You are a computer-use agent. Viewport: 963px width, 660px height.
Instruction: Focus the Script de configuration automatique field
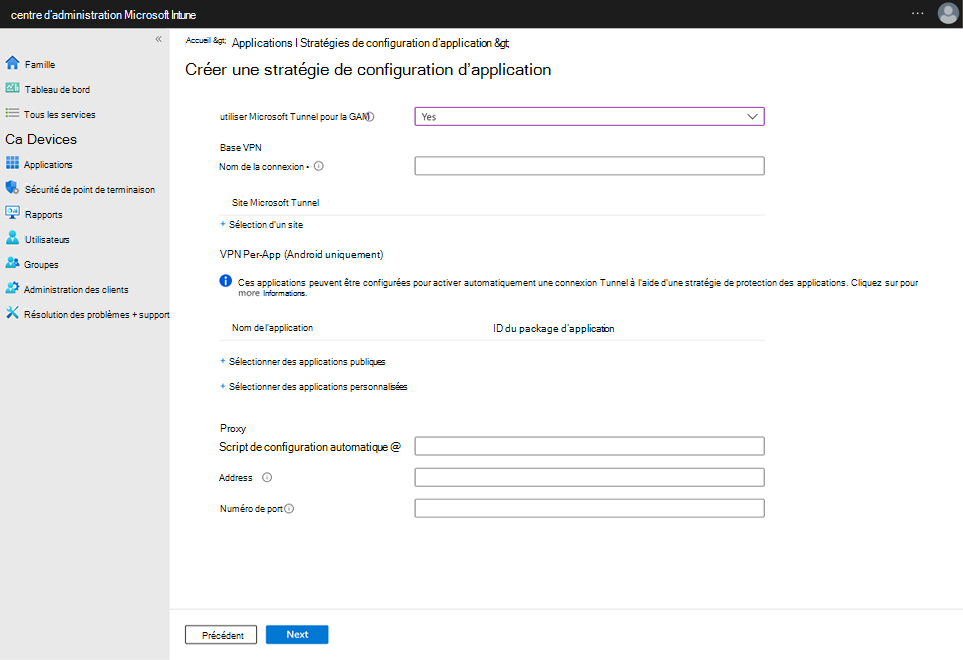click(589, 446)
